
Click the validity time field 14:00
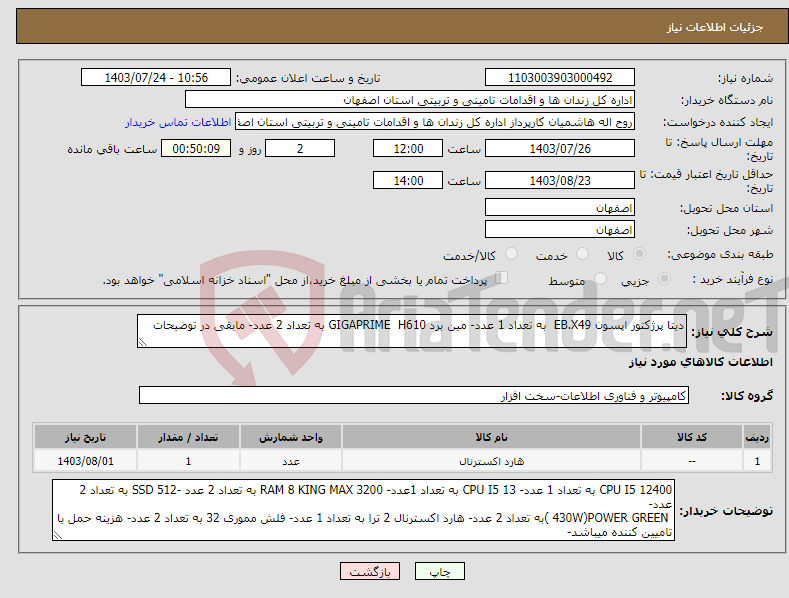point(408,180)
